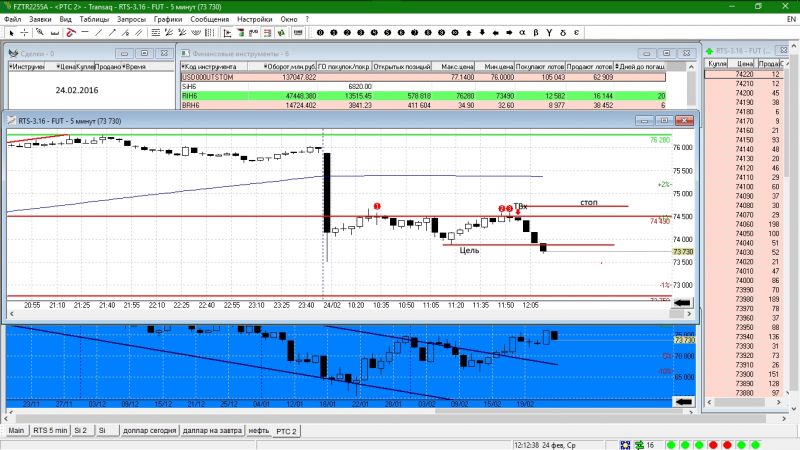Place the number 1 marker from toolbar
Image resolution: width=800 pixels, height=450 pixels.
point(334,33)
